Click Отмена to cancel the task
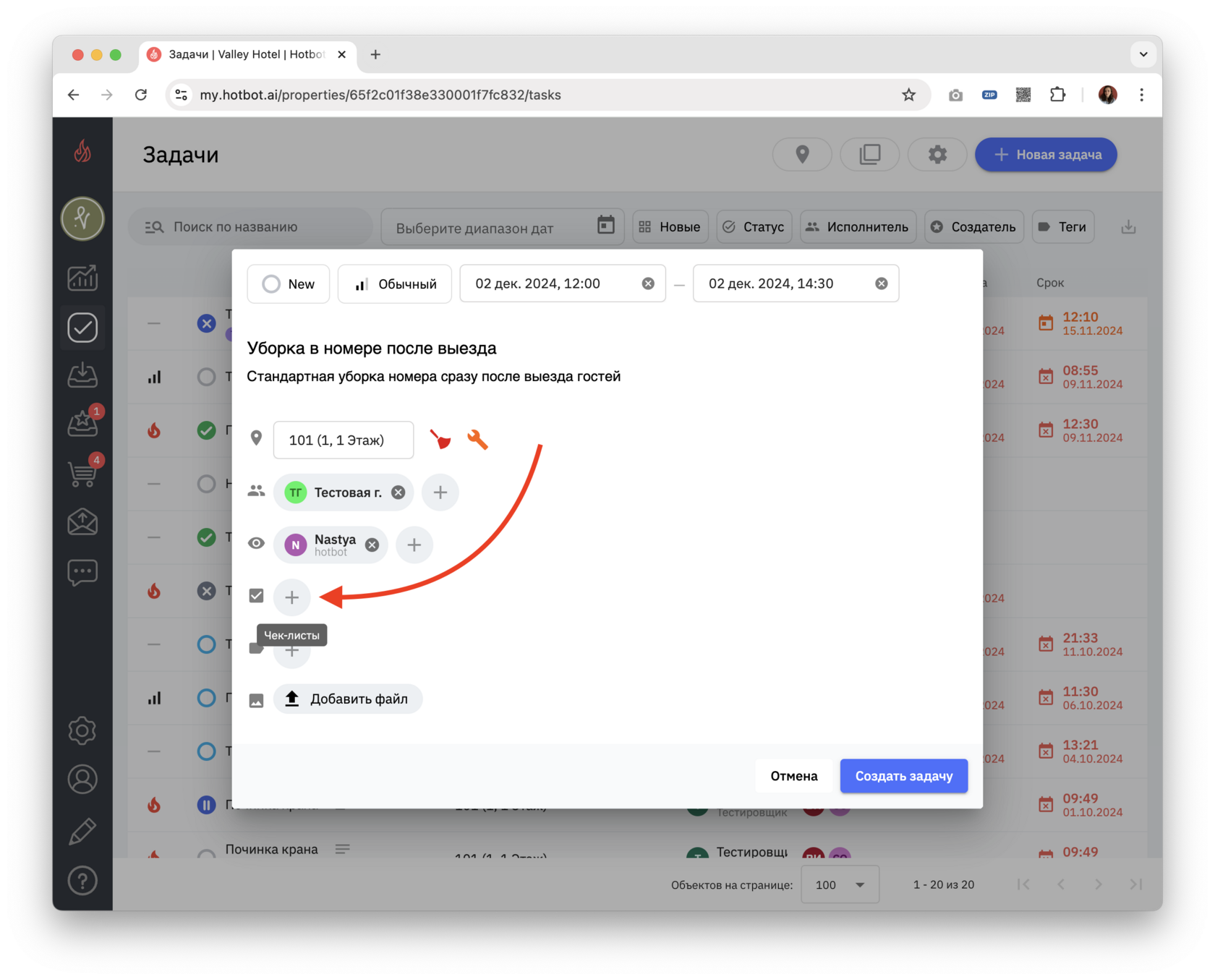The image size is (1215, 980). [793, 776]
